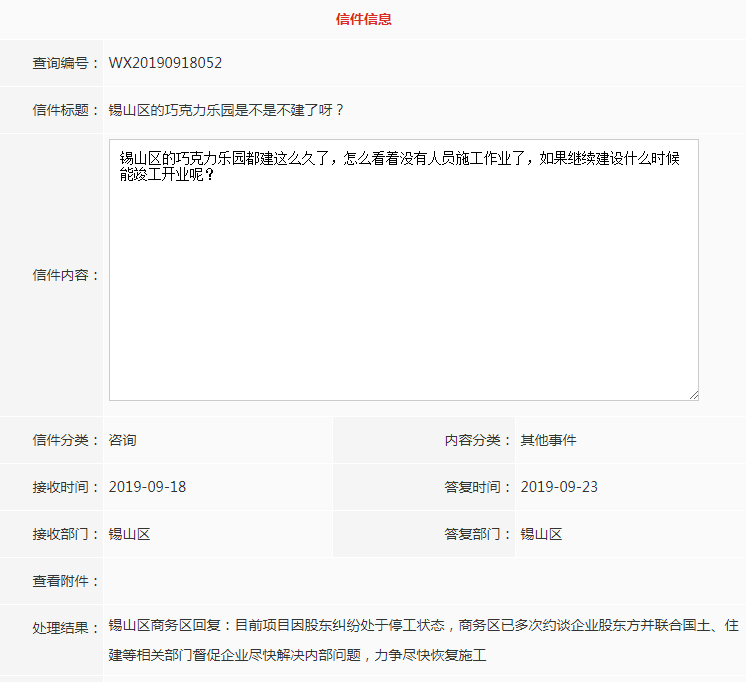Click 锡山区 next to 答复部门
The height and width of the screenshot is (682, 751).
541,534
